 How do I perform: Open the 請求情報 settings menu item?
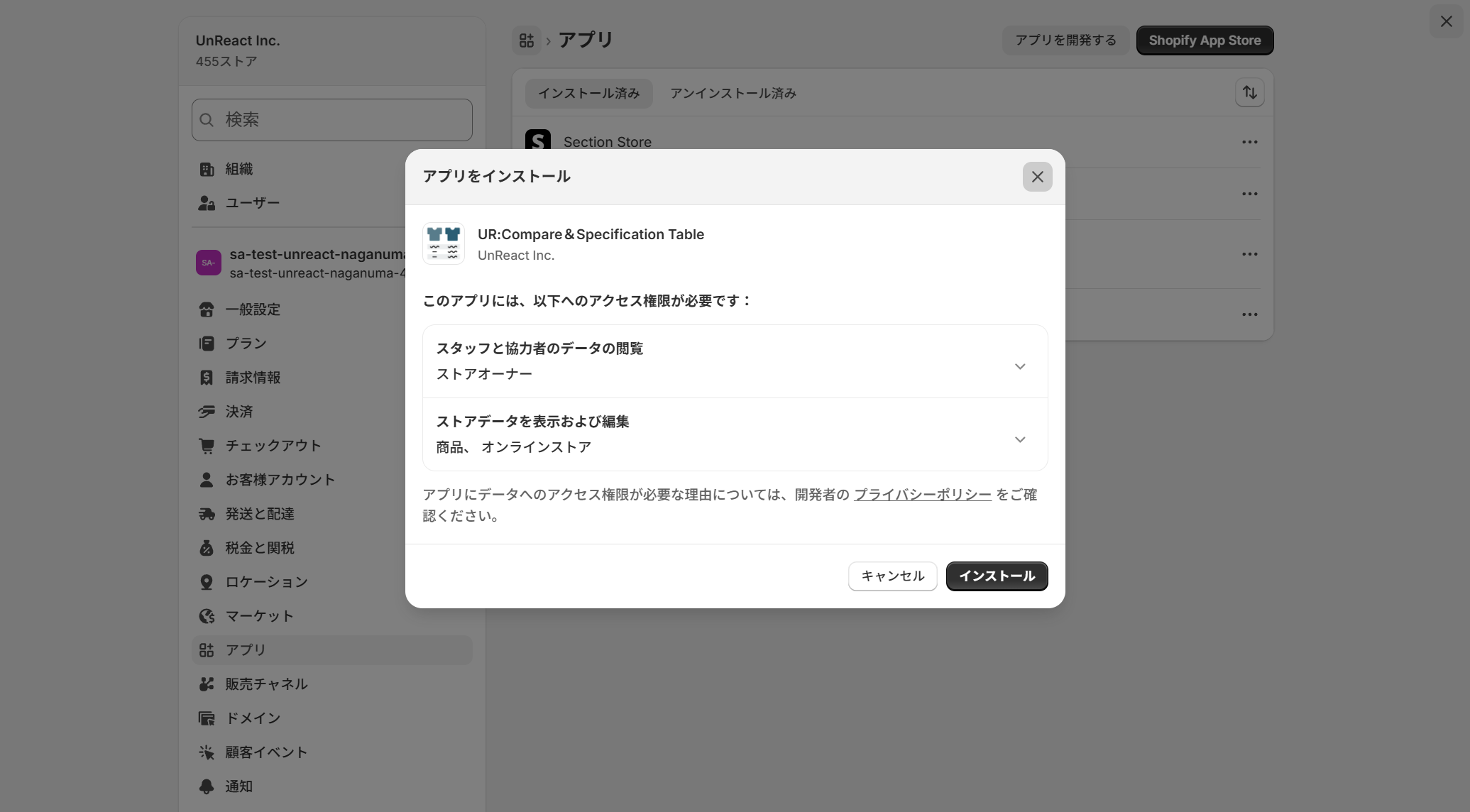(331, 378)
